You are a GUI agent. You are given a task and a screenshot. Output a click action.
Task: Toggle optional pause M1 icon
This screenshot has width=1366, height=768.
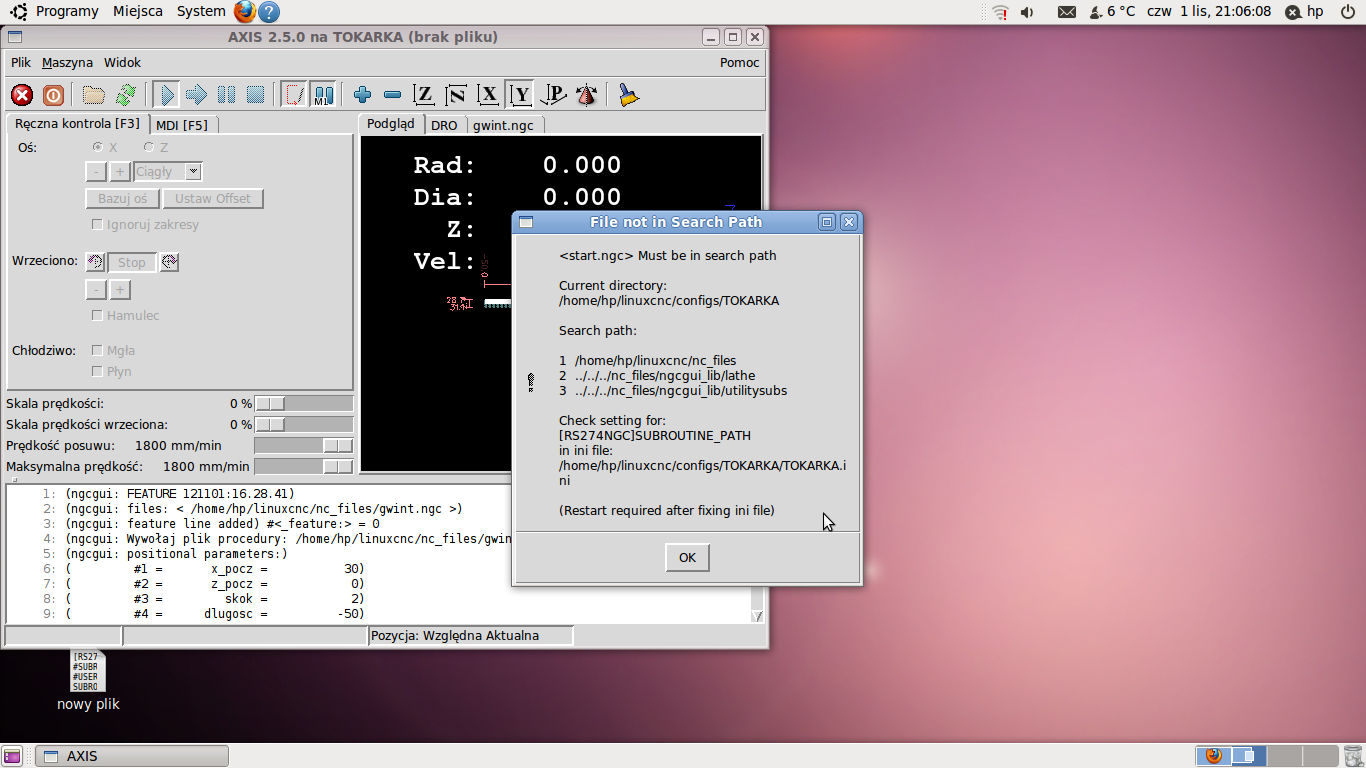point(323,95)
